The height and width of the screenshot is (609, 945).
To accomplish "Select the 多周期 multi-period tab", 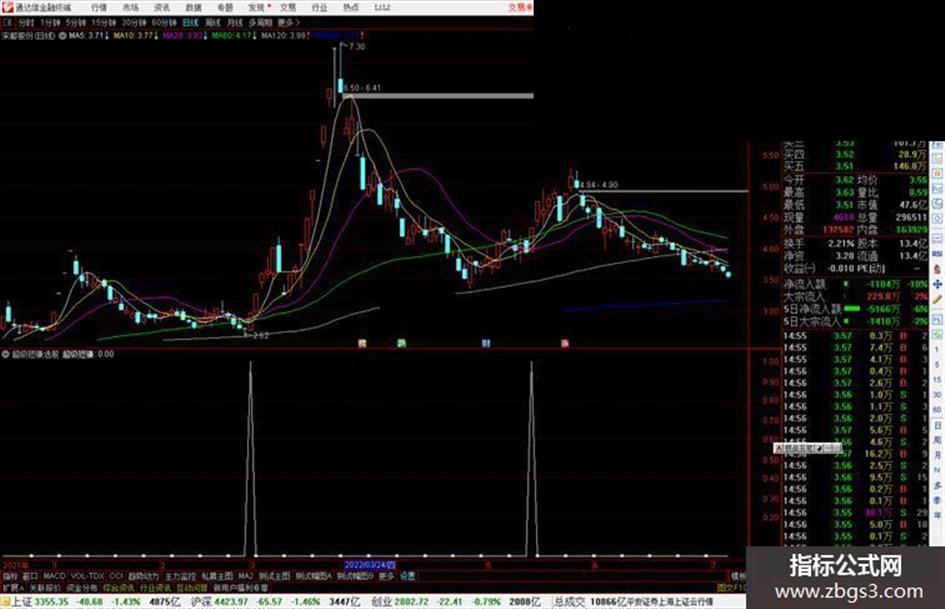I will 260,23.
